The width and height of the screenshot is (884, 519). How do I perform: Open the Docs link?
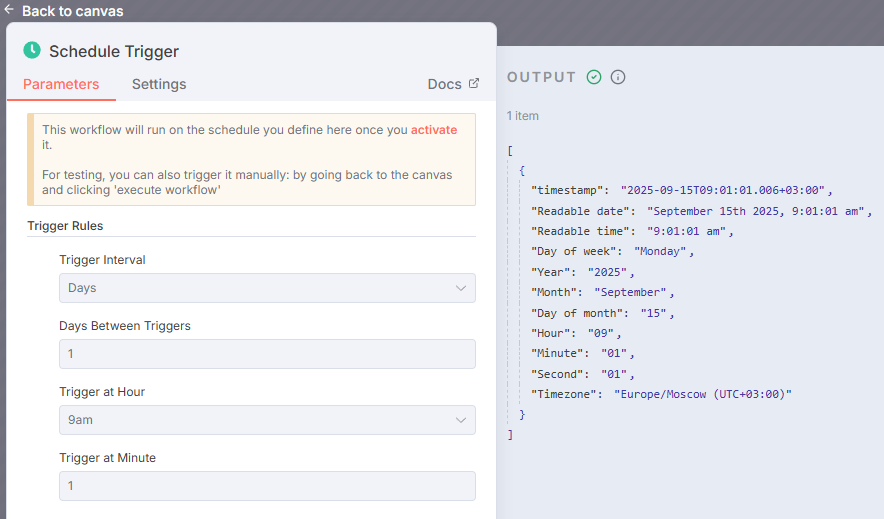click(444, 84)
